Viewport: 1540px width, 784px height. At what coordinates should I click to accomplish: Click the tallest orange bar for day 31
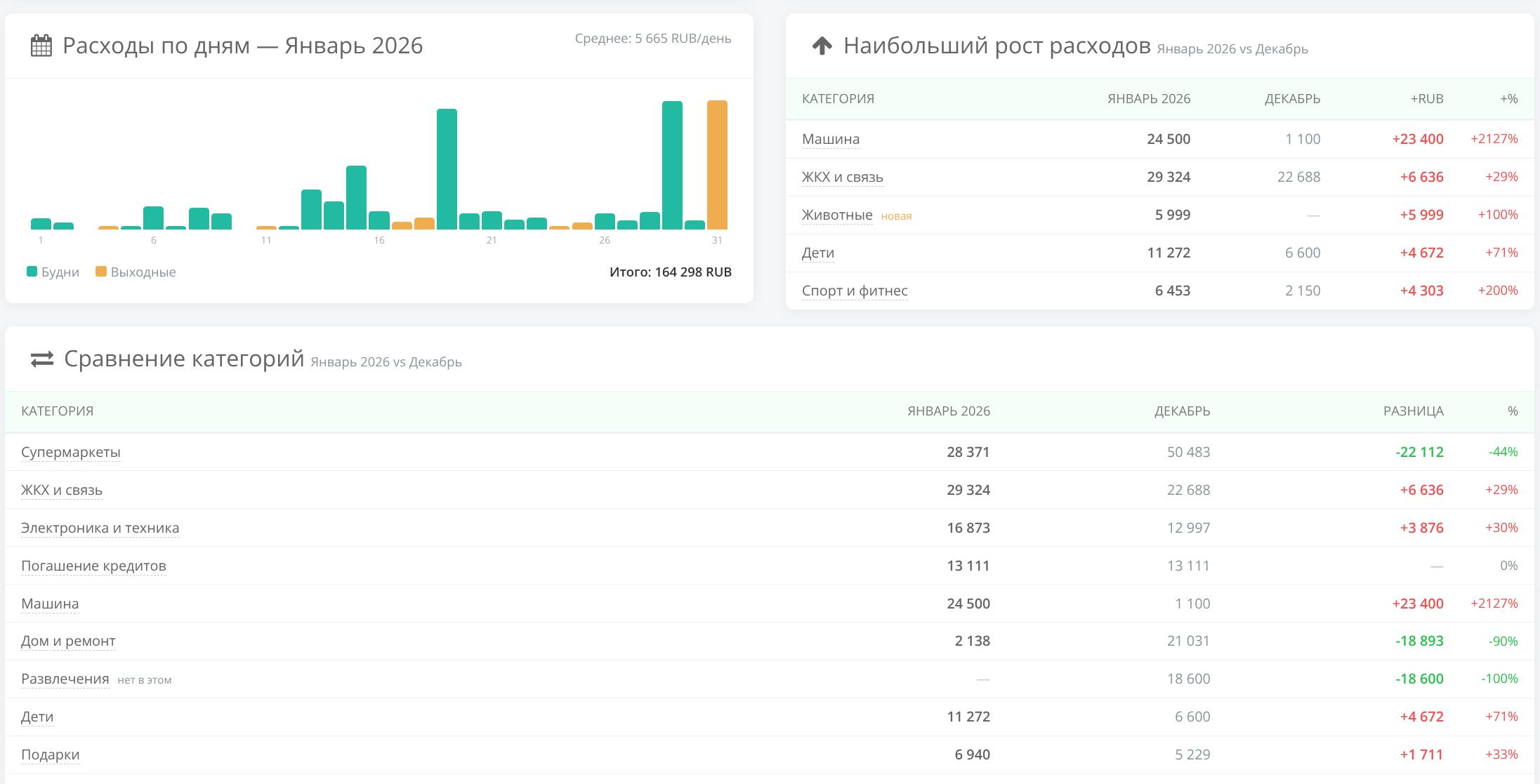coord(717,165)
